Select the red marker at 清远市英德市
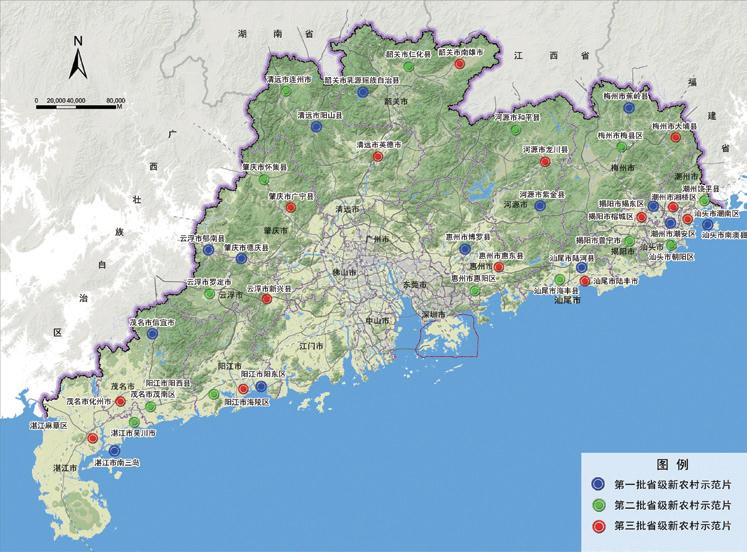747x552 pixels. (x=378, y=156)
